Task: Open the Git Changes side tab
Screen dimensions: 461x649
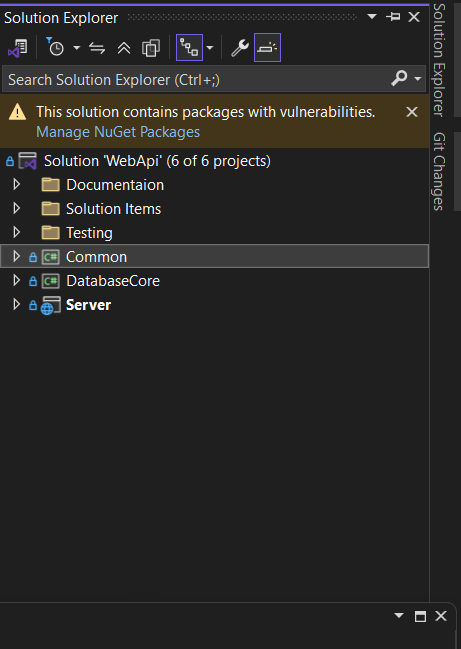Action: (x=439, y=171)
